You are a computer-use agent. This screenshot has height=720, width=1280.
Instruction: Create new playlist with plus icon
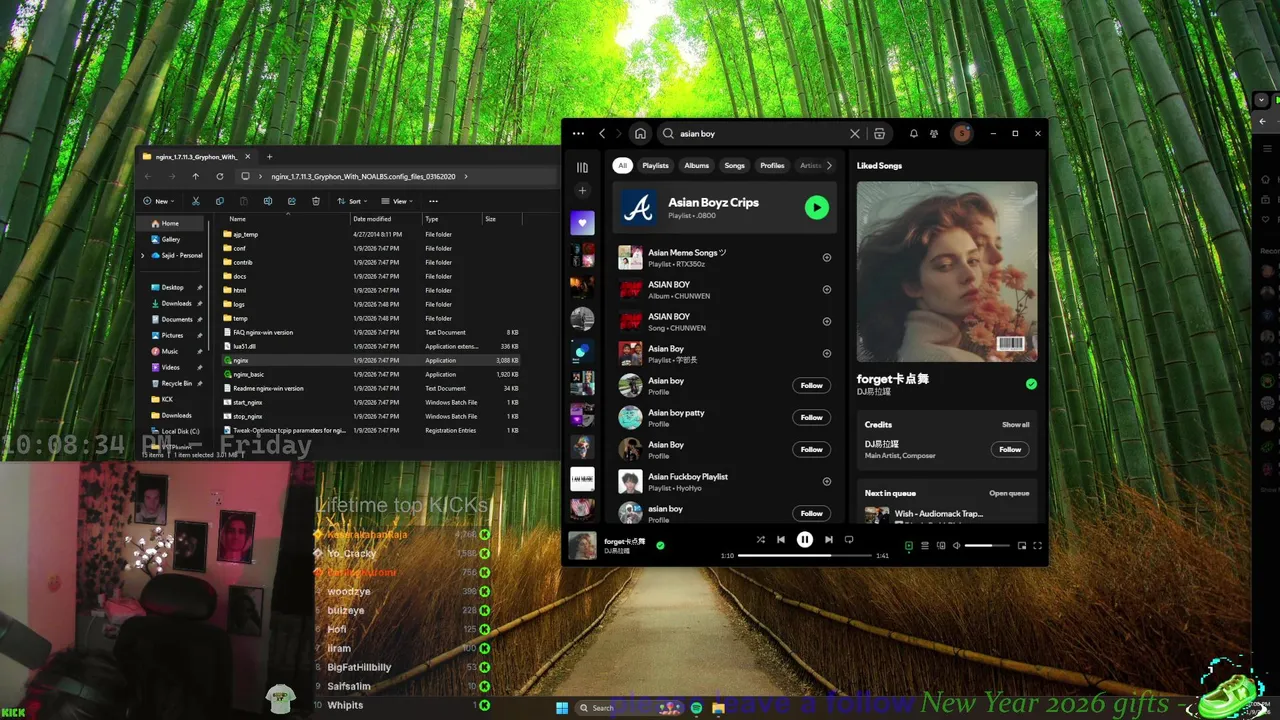coord(582,190)
